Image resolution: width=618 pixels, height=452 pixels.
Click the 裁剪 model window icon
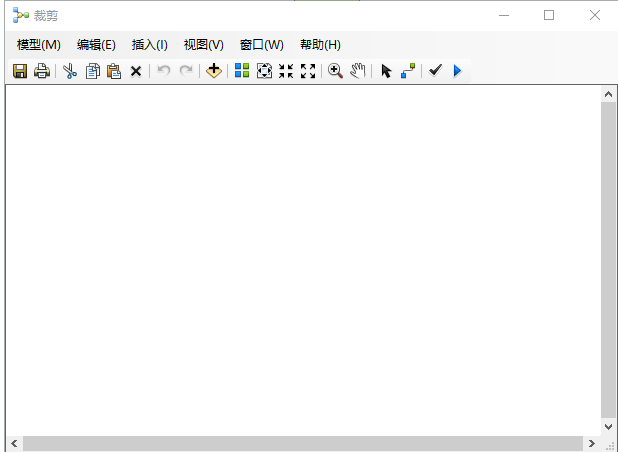tap(20, 15)
